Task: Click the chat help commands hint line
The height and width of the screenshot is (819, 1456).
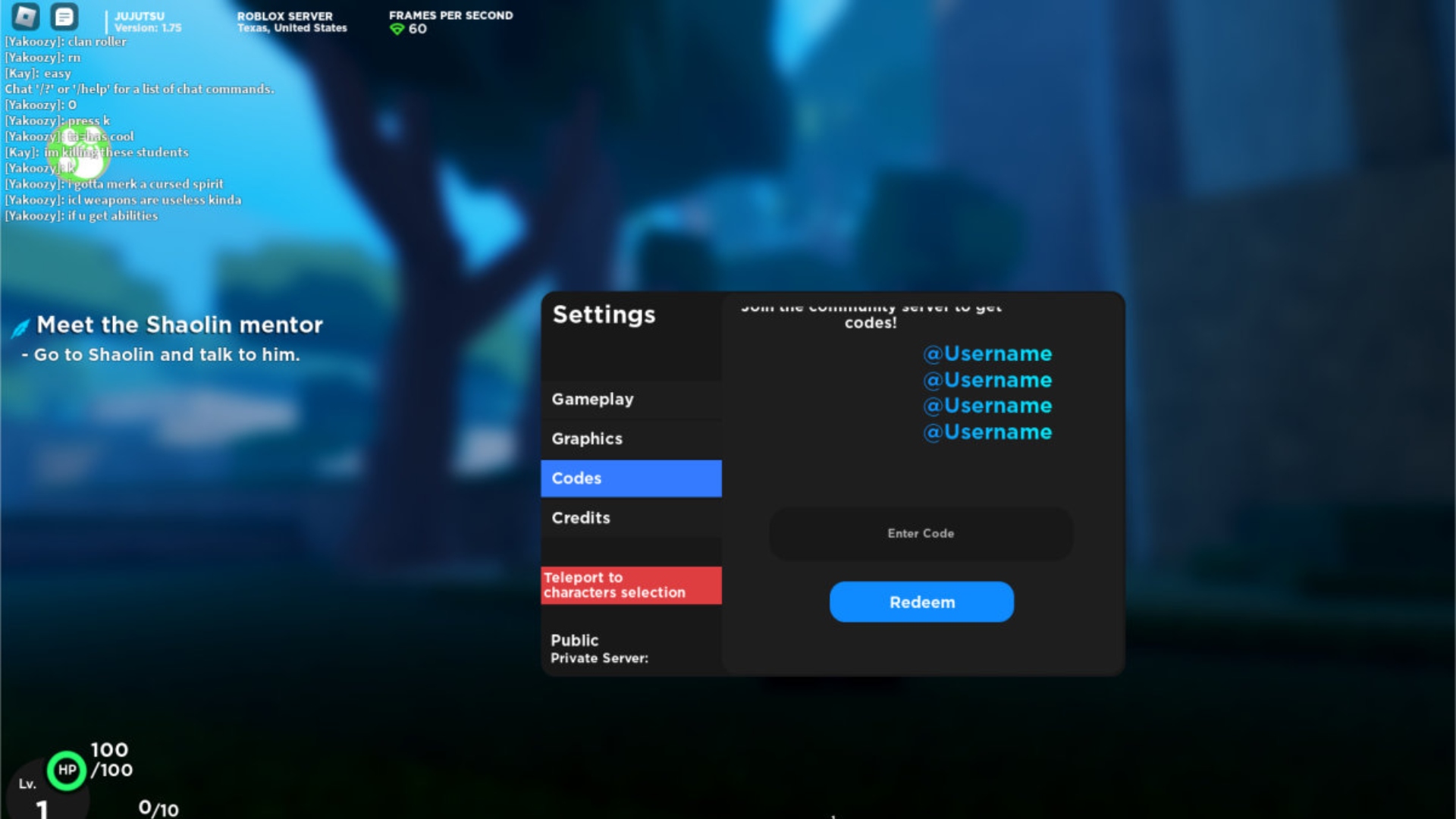Action: (140, 89)
